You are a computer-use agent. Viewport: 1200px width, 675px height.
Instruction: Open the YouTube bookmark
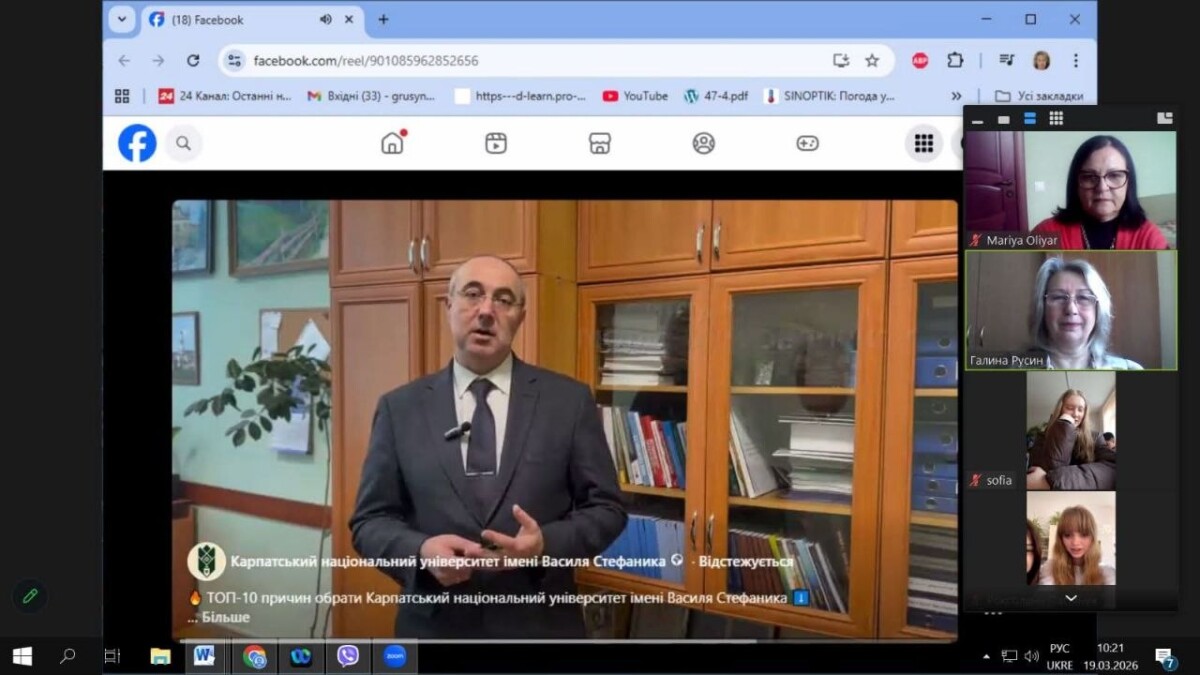click(635, 96)
